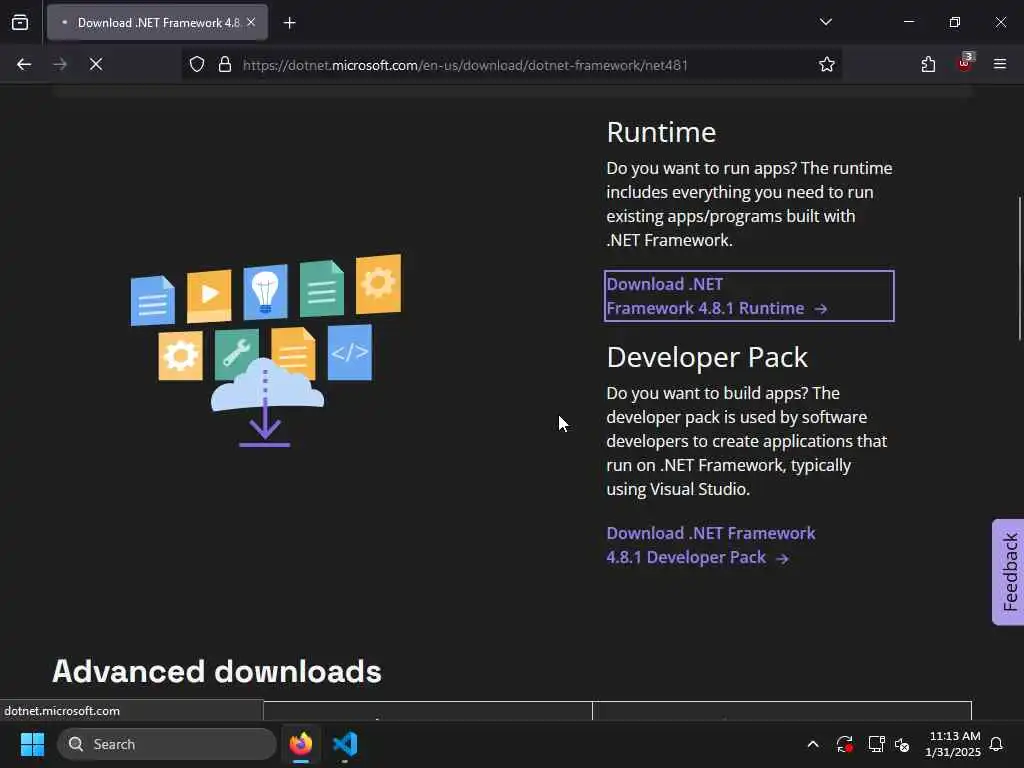Show hidden system tray icons chevron
1024x768 pixels.
coord(812,744)
